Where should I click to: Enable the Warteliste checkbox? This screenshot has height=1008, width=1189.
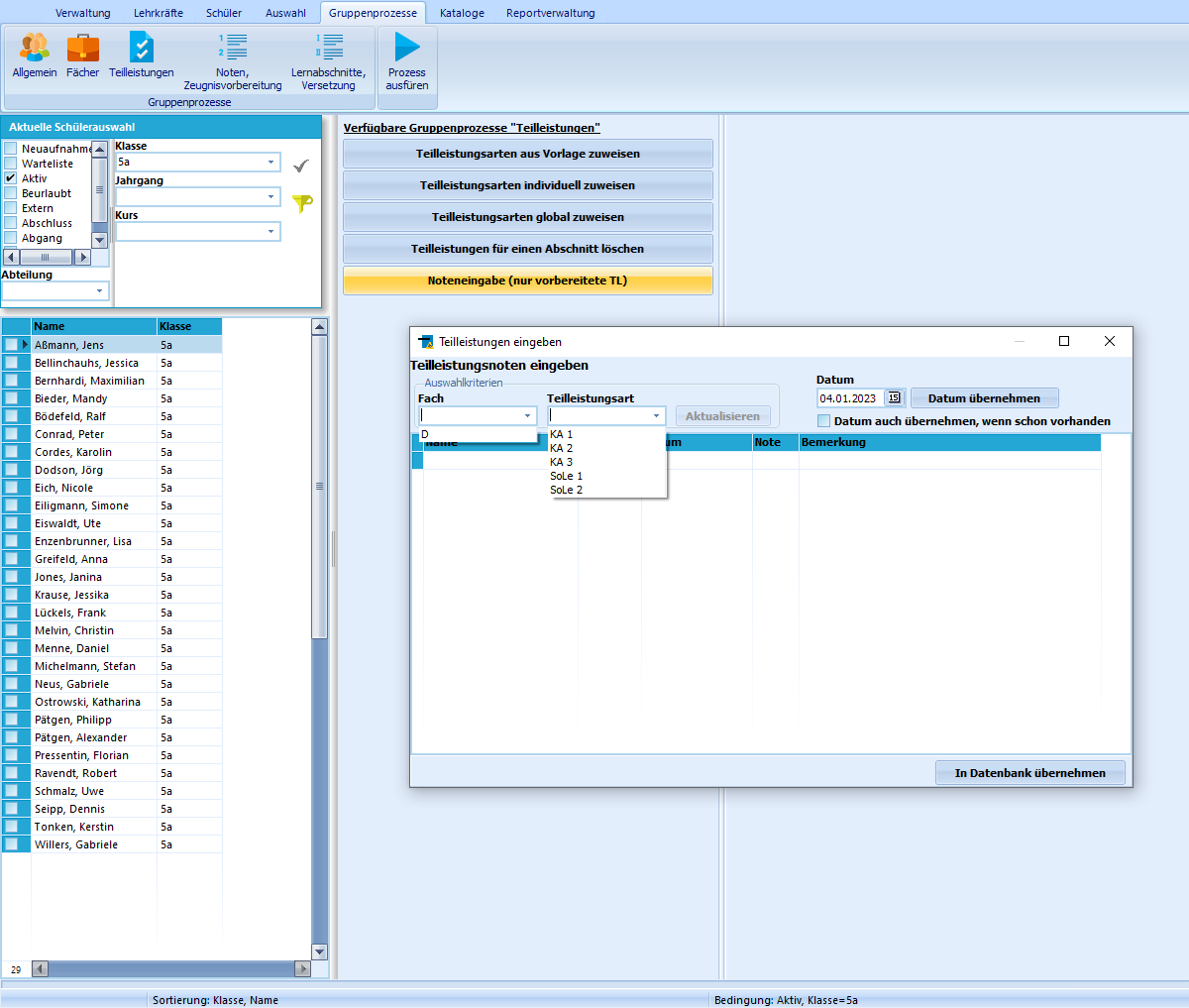point(11,164)
